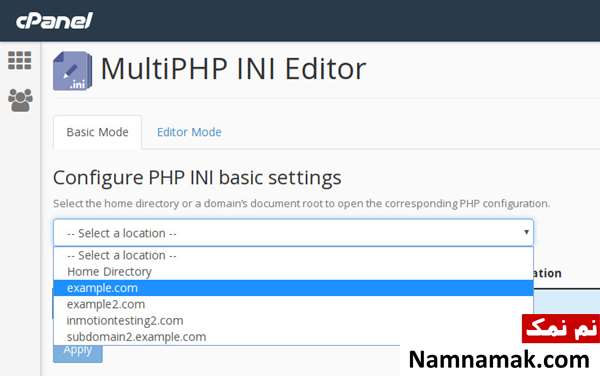Select example2.com from the location list
This screenshot has height=376, width=600.
click(293, 304)
